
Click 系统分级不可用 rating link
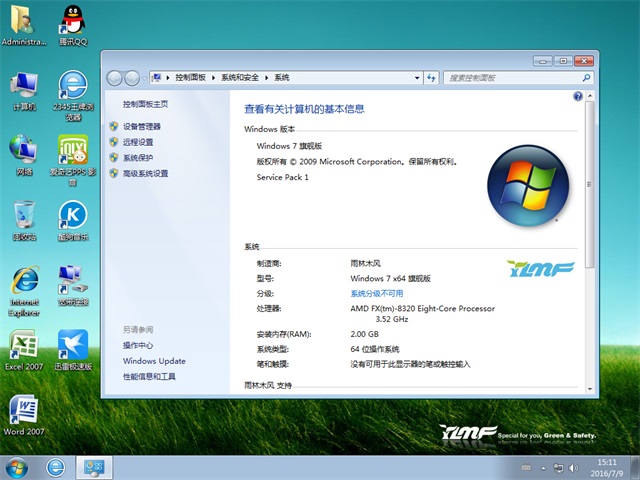[376, 293]
